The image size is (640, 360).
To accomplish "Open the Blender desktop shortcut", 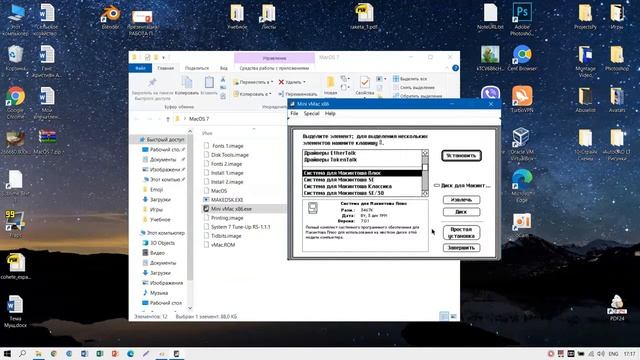I will pyautogui.click(x=111, y=17).
